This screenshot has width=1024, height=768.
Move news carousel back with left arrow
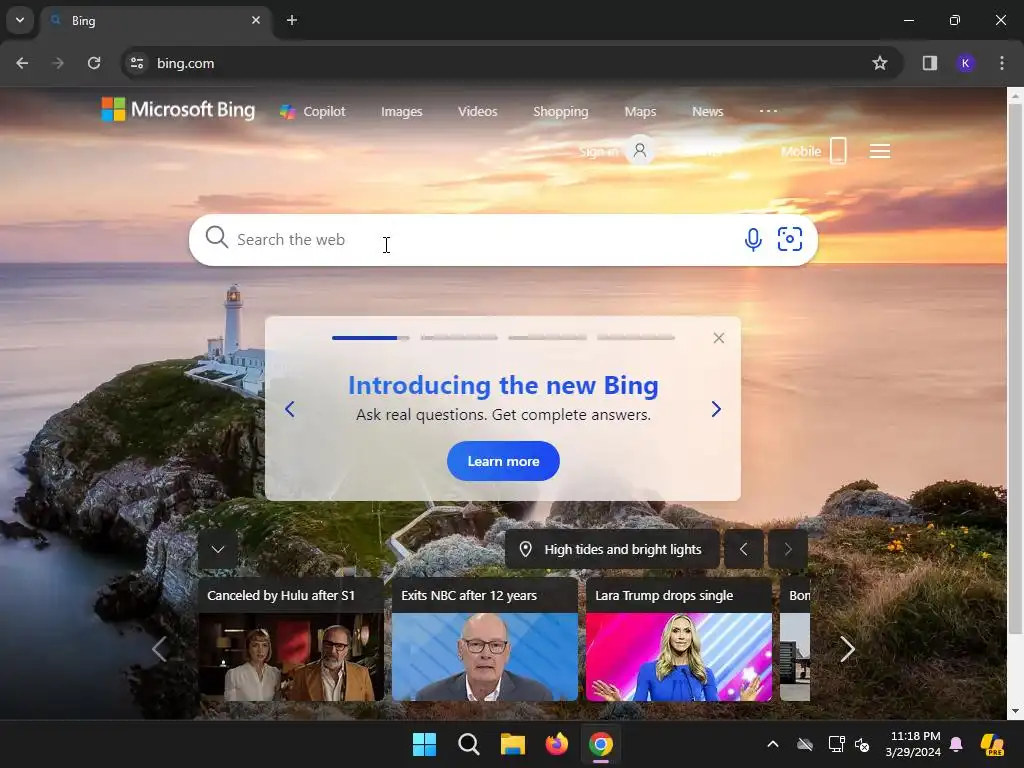pos(159,649)
